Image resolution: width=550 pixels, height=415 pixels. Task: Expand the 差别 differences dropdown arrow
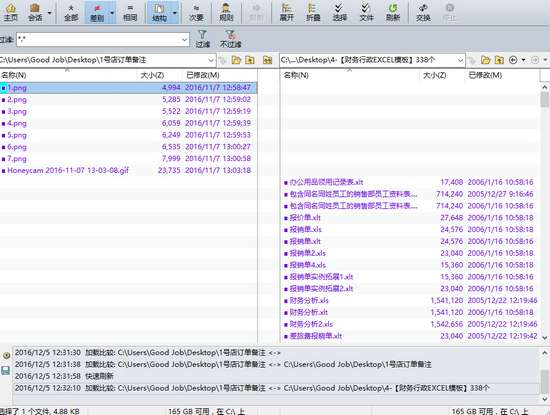tap(112, 13)
